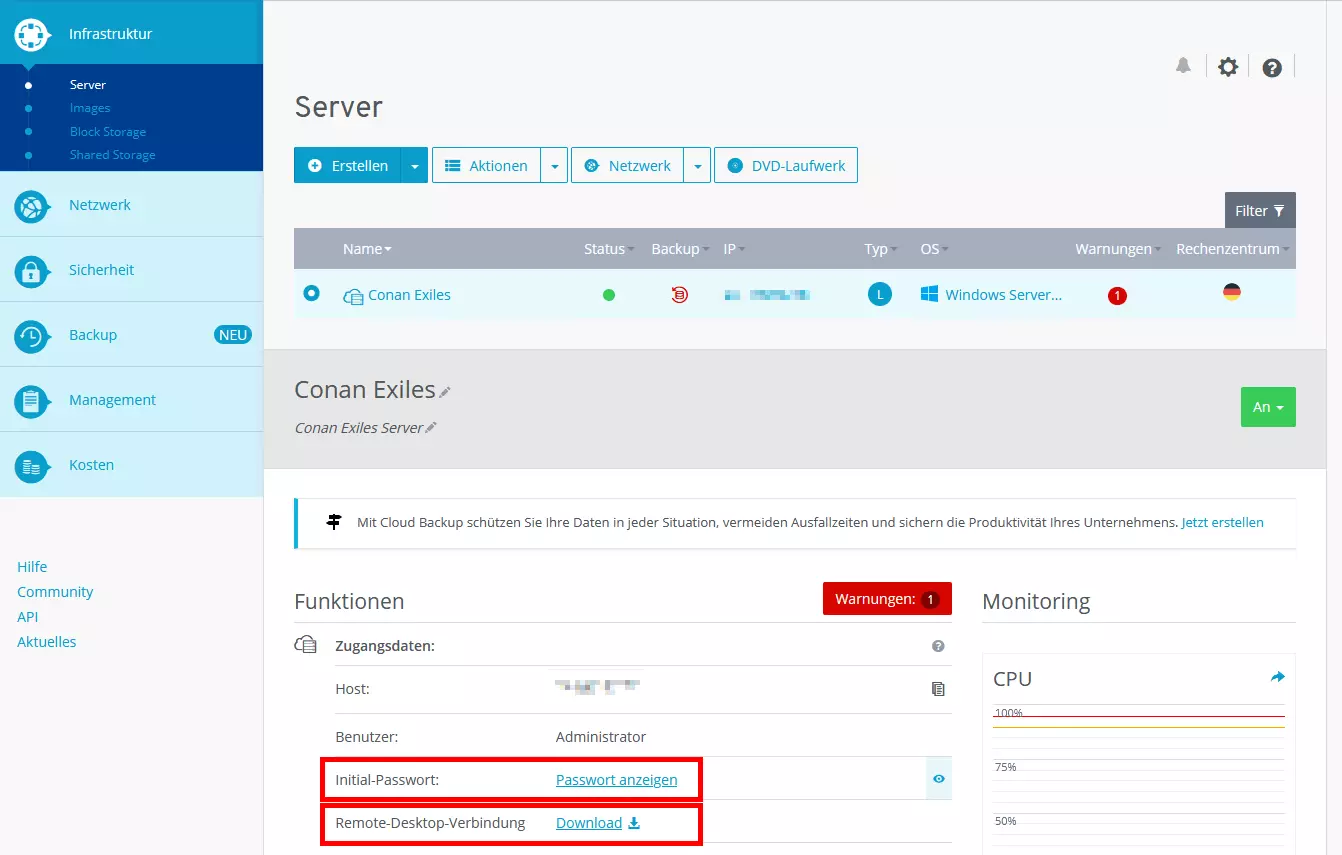Open the Aktionen dropdown arrow

click(554, 166)
